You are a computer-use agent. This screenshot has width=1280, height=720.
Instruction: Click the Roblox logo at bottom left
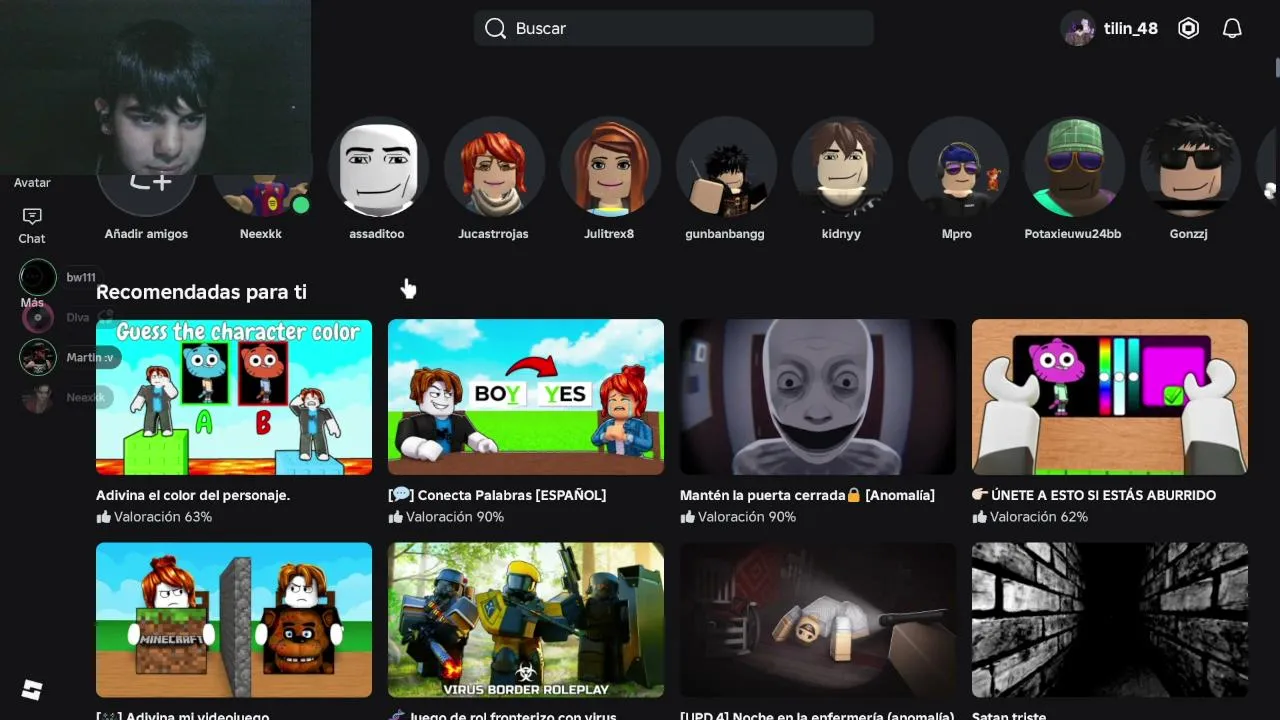(32, 690)
